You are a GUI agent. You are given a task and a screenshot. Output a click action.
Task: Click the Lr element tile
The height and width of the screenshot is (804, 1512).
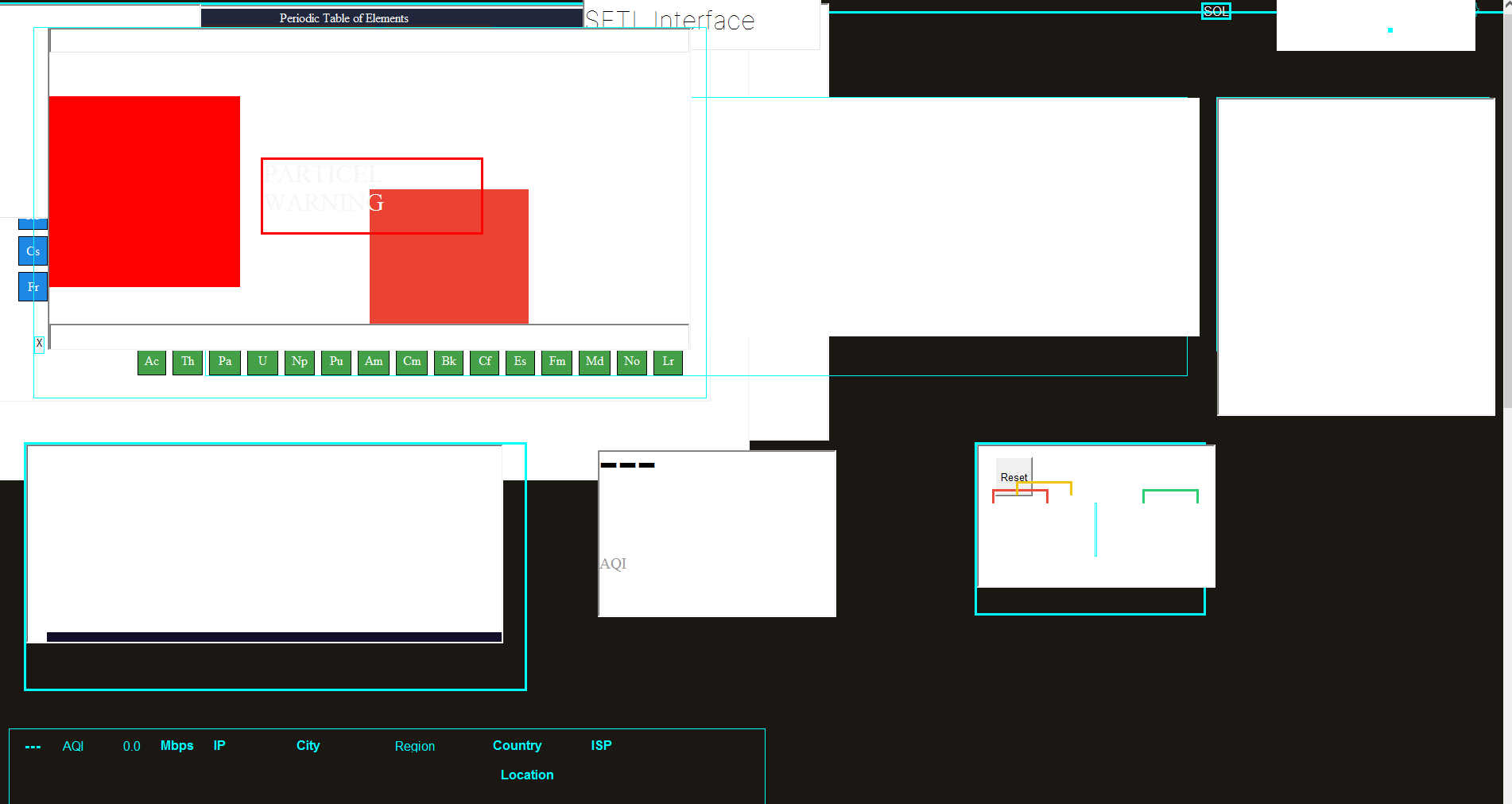[668, 362]
